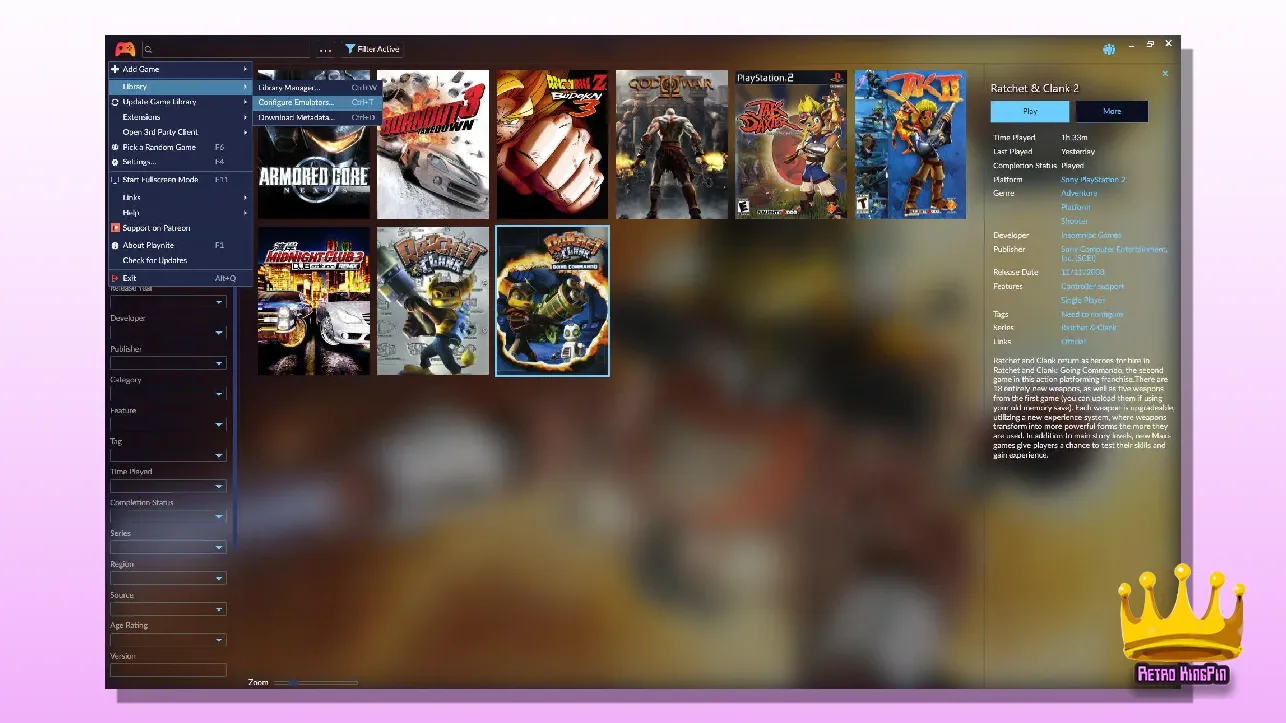The image size is (1286, 723).
Task: Click the dice icon beside Pick a Random Game
Action: point(115,147)
